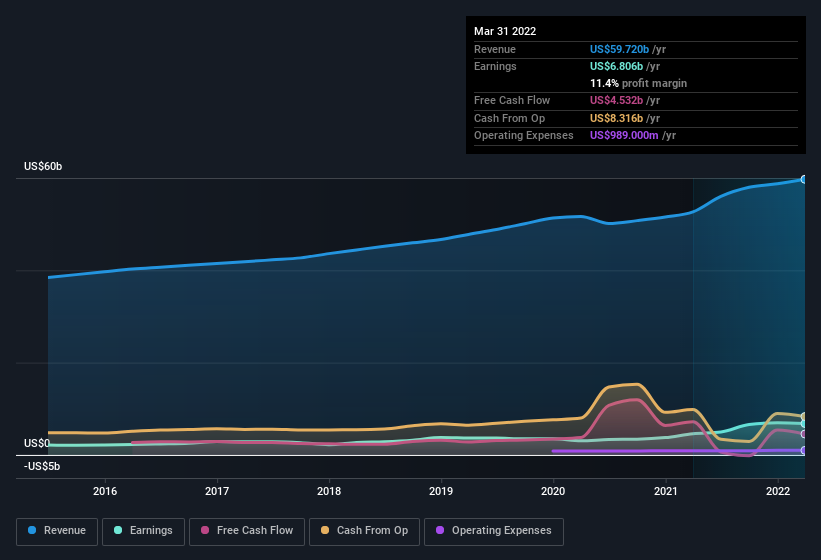
Task: Toggle the Operating Expenses legend button
Action: [x=494, y=531]
